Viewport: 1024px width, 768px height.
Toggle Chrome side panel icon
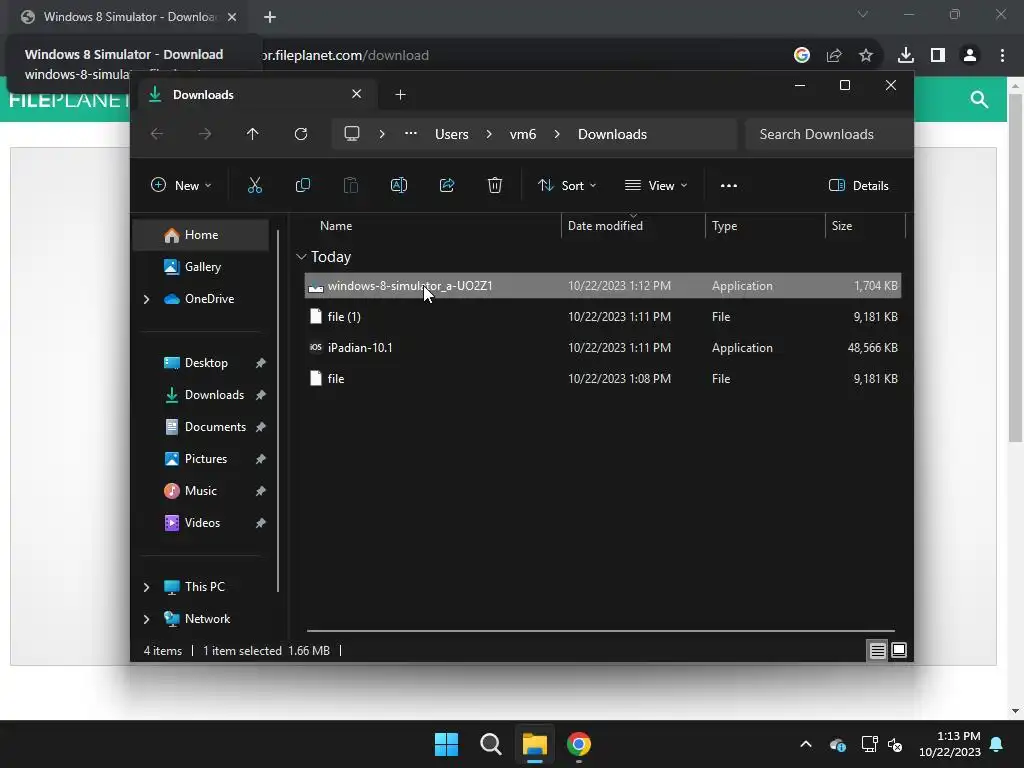(938, 55)
